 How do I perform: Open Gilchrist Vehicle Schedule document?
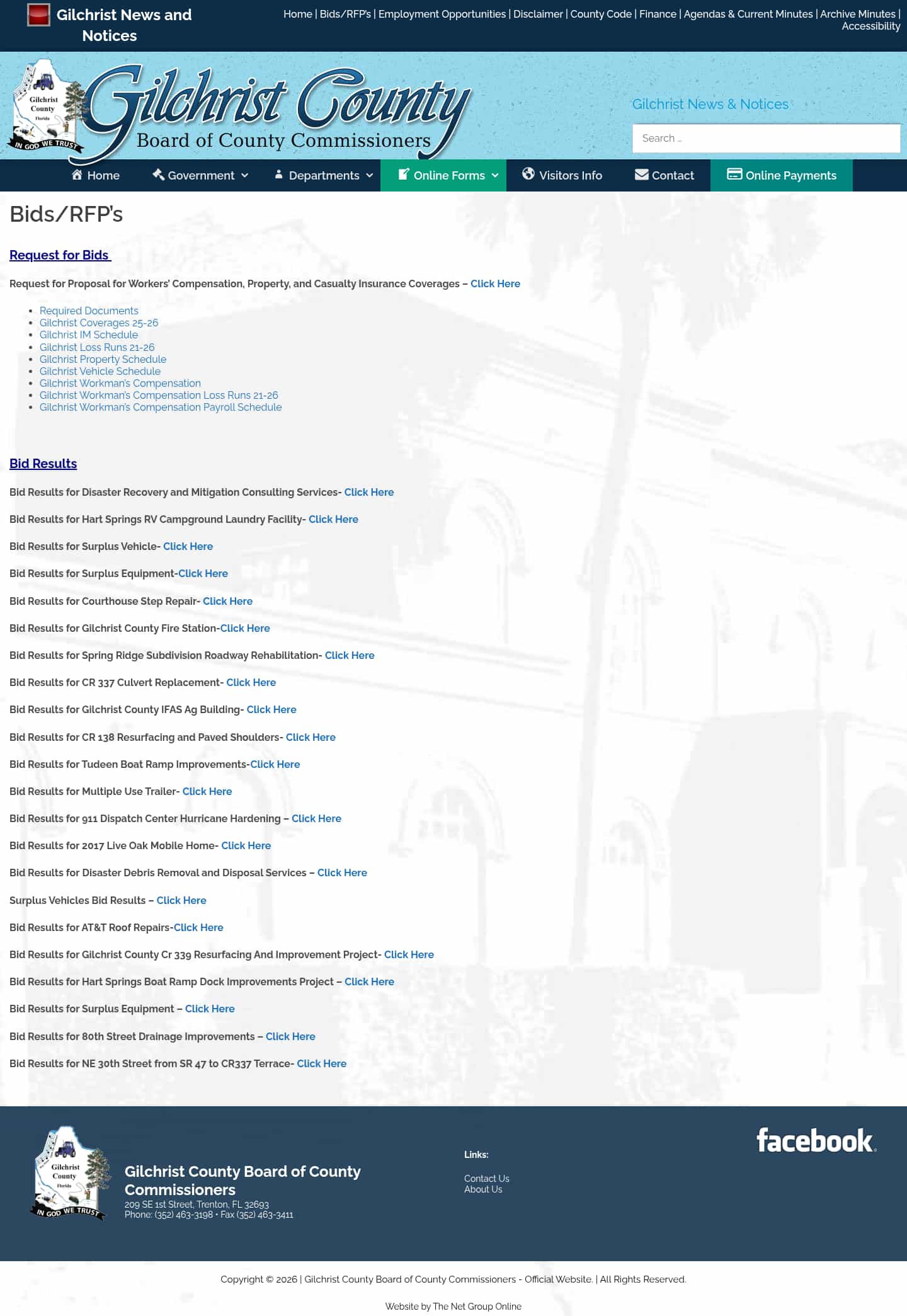click(x=100, y=371)
